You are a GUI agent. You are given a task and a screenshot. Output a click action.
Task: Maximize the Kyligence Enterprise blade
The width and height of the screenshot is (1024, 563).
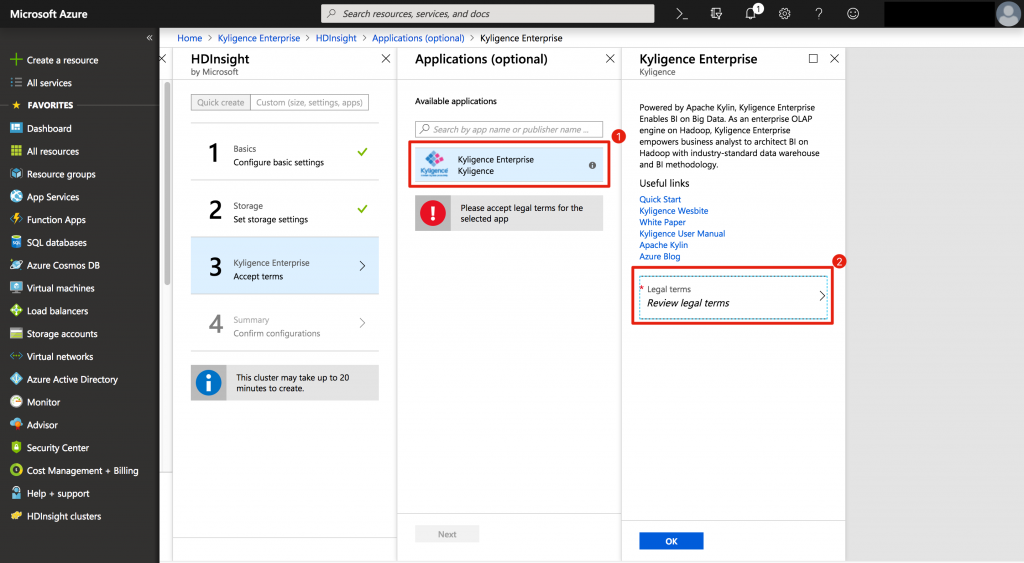(x=813, y=59)
